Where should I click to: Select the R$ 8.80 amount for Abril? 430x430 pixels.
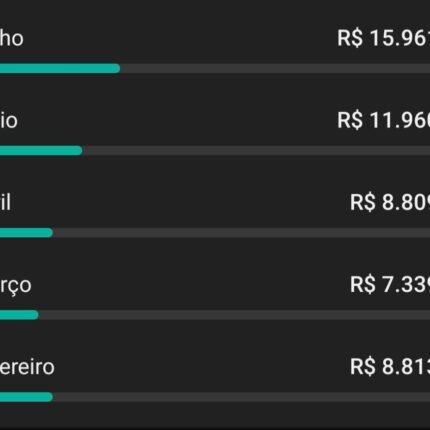[390, 202]
